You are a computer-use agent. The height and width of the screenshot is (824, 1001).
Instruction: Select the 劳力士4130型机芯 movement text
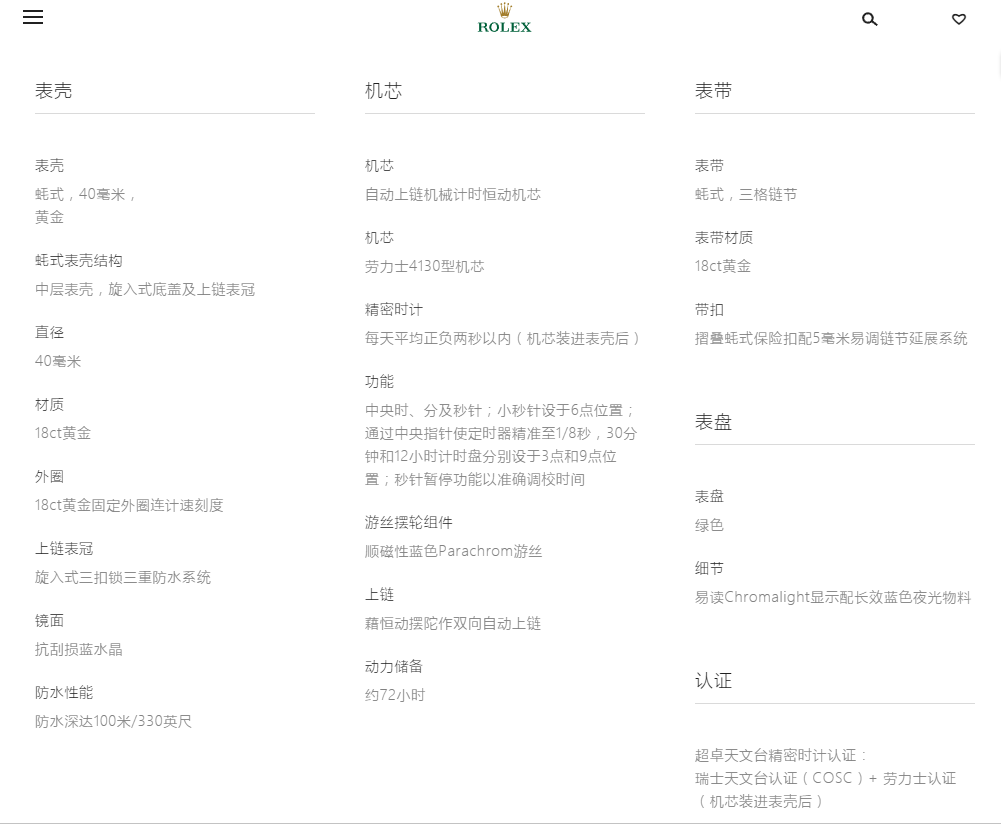[x=424, y=266]
